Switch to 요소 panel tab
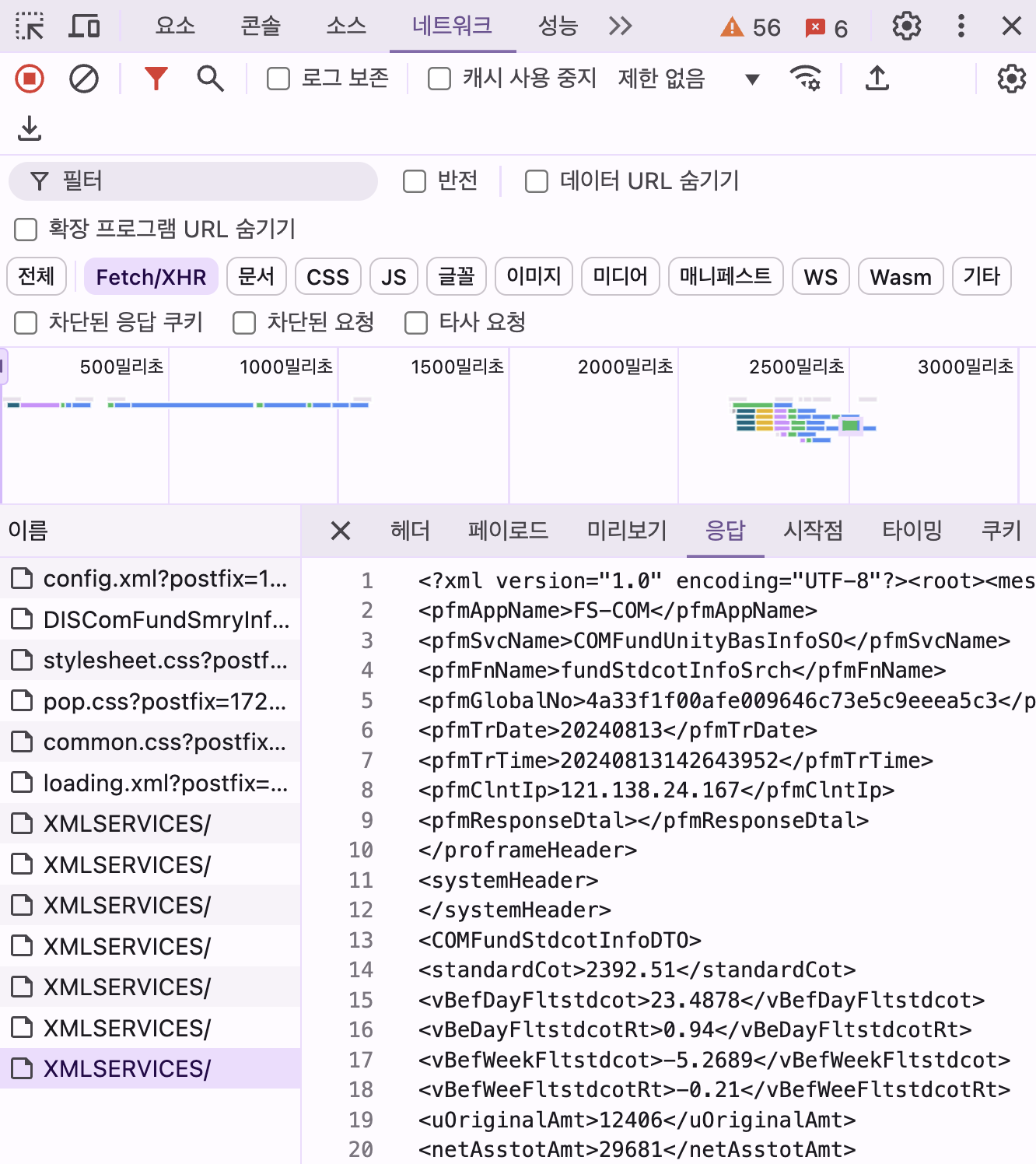1036x1164 pixels. pos(175,26)
